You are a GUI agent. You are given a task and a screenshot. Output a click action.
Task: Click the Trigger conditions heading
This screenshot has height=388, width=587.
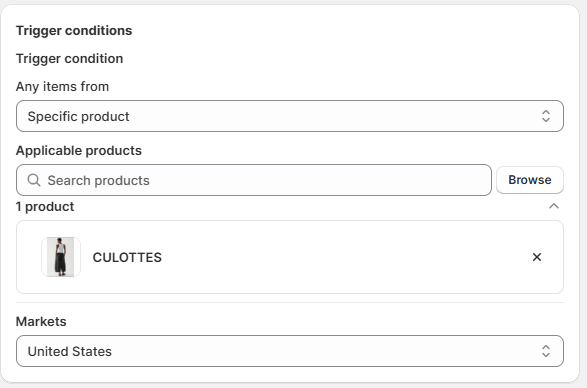74,30
